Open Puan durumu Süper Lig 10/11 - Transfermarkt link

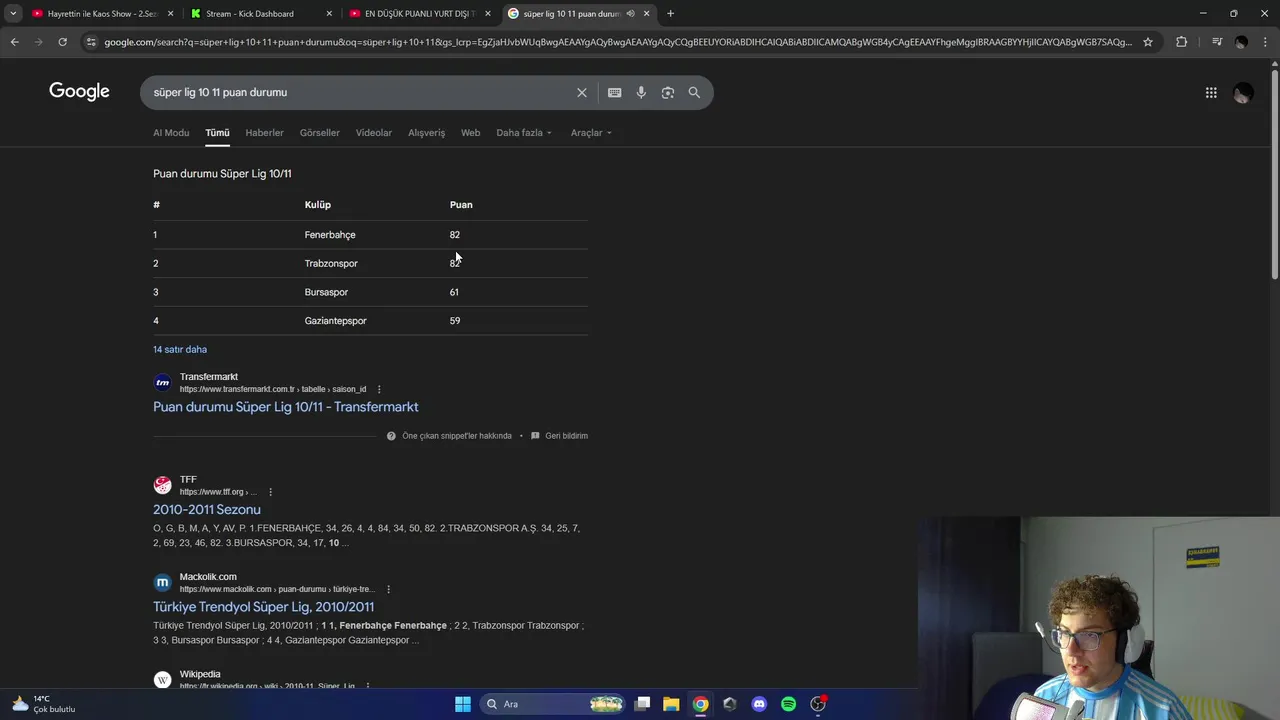click(x=285, y=407)
